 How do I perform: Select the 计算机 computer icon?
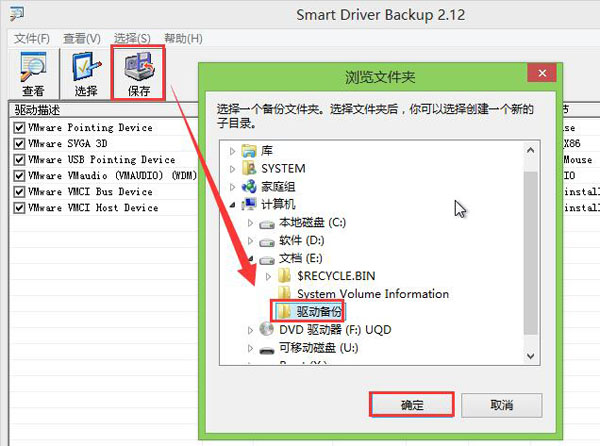pos(249,204)
